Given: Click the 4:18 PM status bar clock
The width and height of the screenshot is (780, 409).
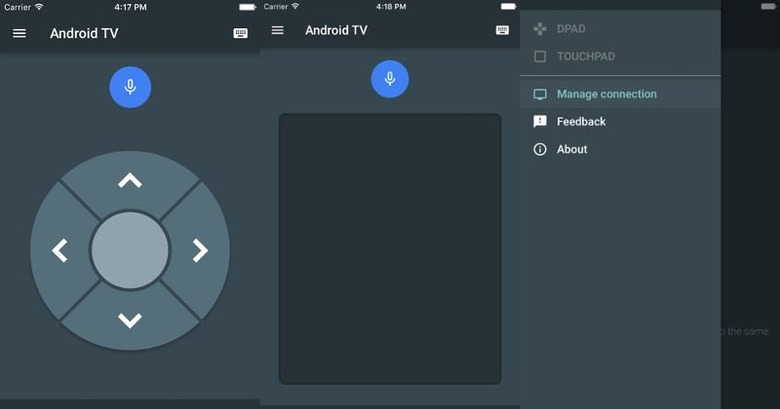Looking at the screenshot, I should (391, 6).
